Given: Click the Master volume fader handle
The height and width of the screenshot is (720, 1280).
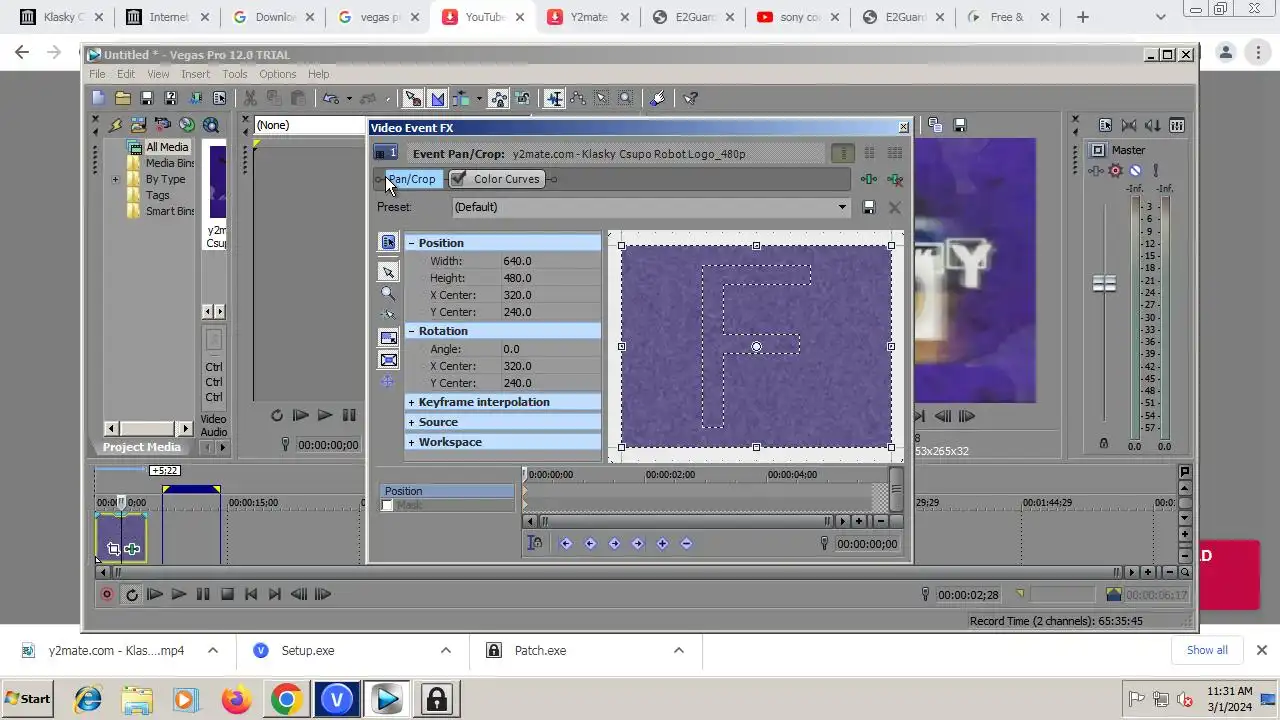Looking at the screenshot, I should click(1104, 284).
